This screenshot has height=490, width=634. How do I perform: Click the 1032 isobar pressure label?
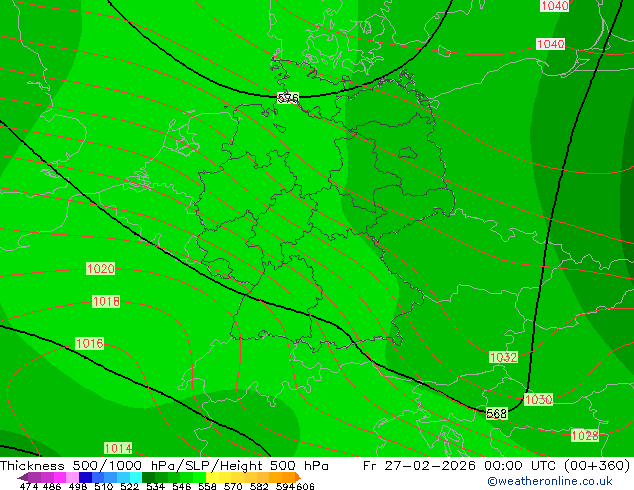coord(503,357)
